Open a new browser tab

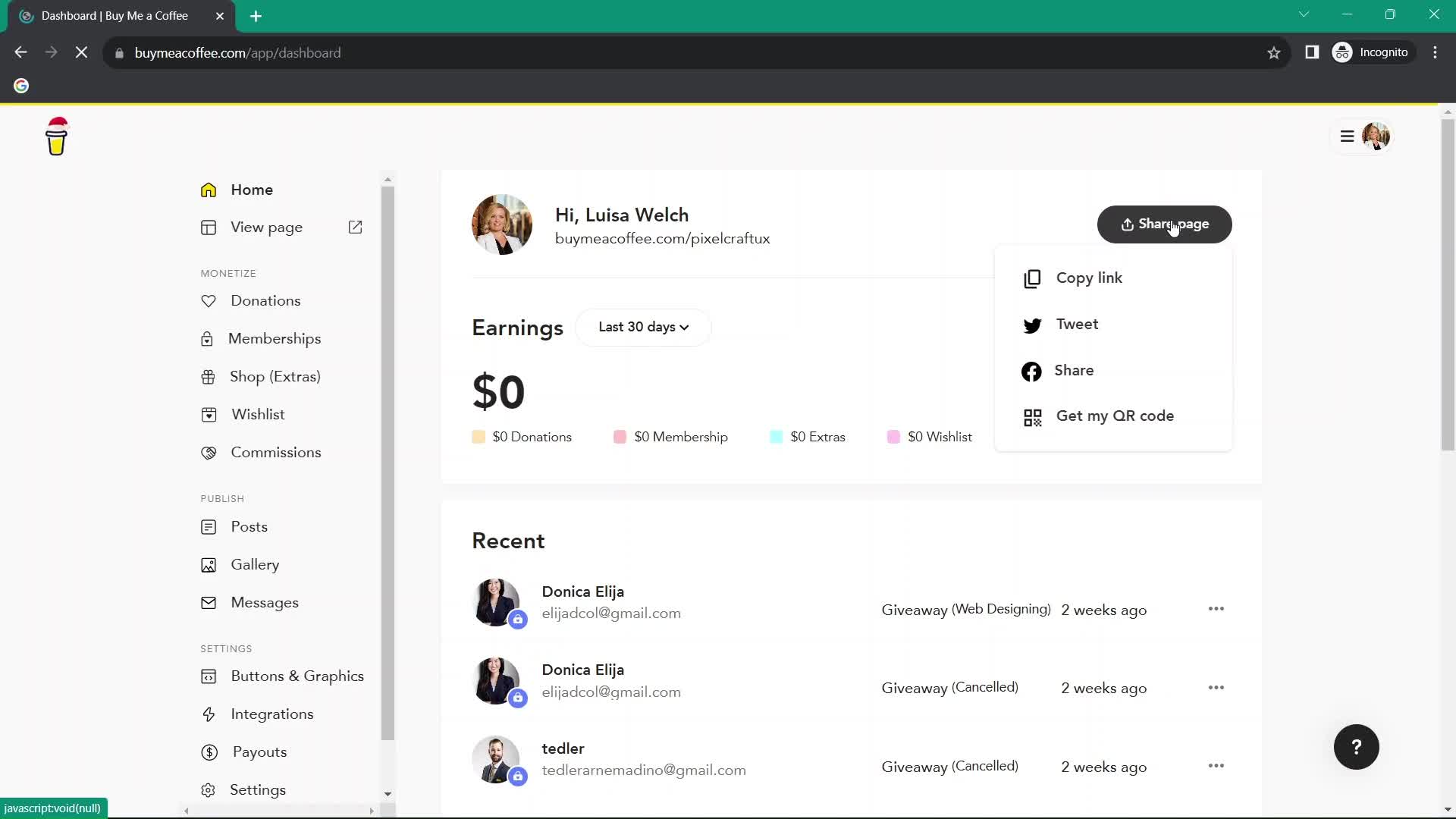(x=256, y=16)
